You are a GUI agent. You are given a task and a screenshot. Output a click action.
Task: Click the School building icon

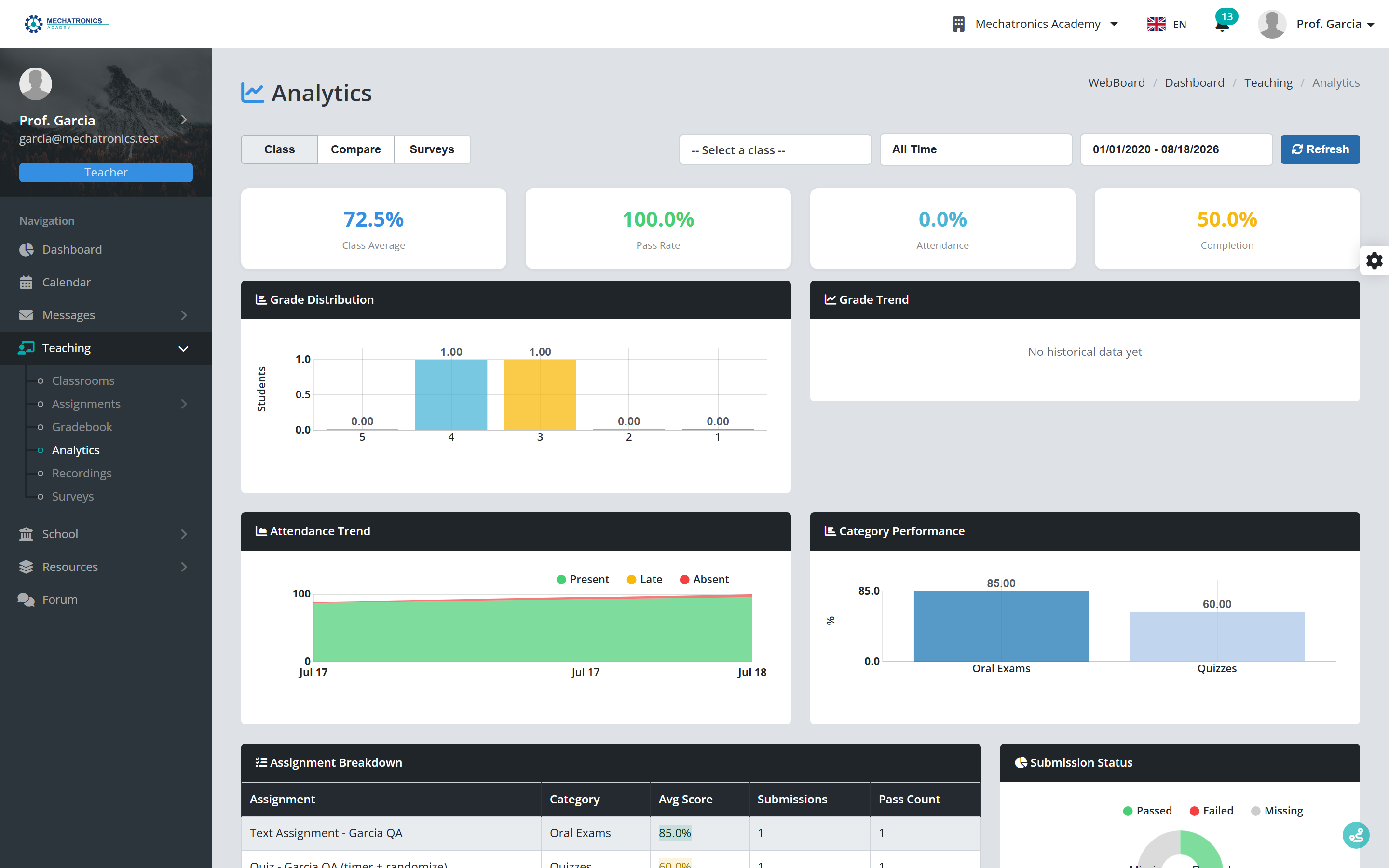[27, 534]
